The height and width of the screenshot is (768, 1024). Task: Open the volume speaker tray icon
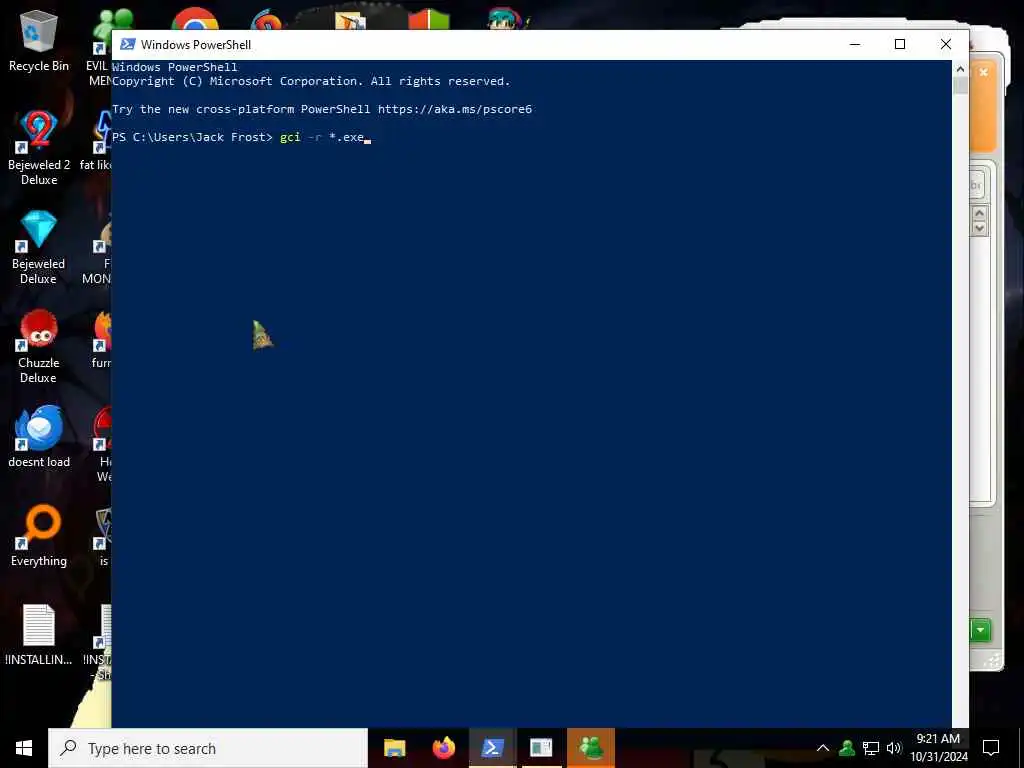click(894, 748)
